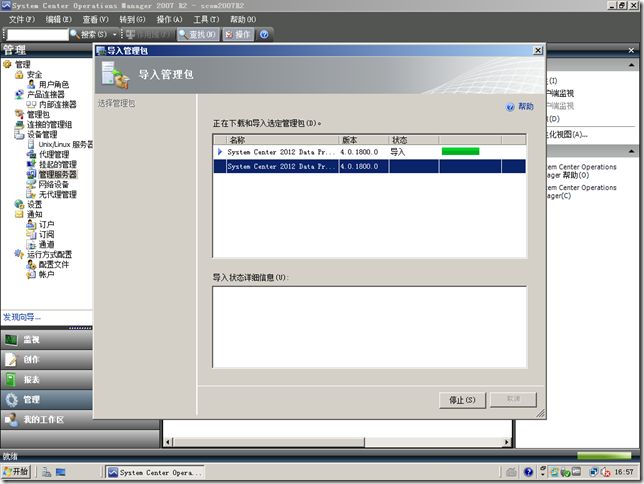Click the 停止 button in the dialog
The image size is (644, 484).
tap(462, 400)
